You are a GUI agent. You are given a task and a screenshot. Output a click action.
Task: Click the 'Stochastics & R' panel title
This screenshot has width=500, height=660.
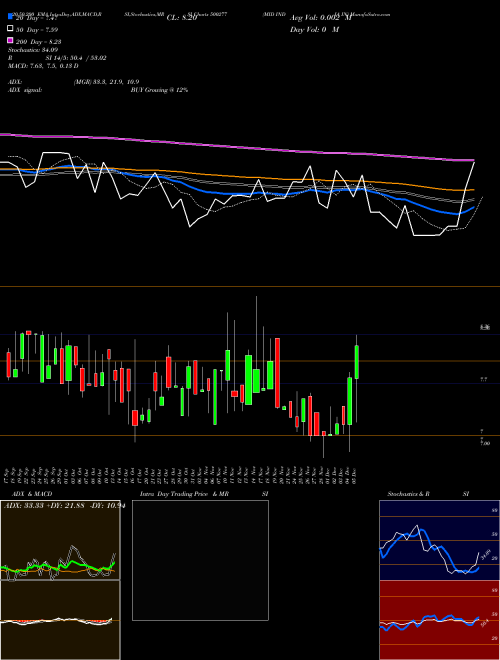click(409, 494)
